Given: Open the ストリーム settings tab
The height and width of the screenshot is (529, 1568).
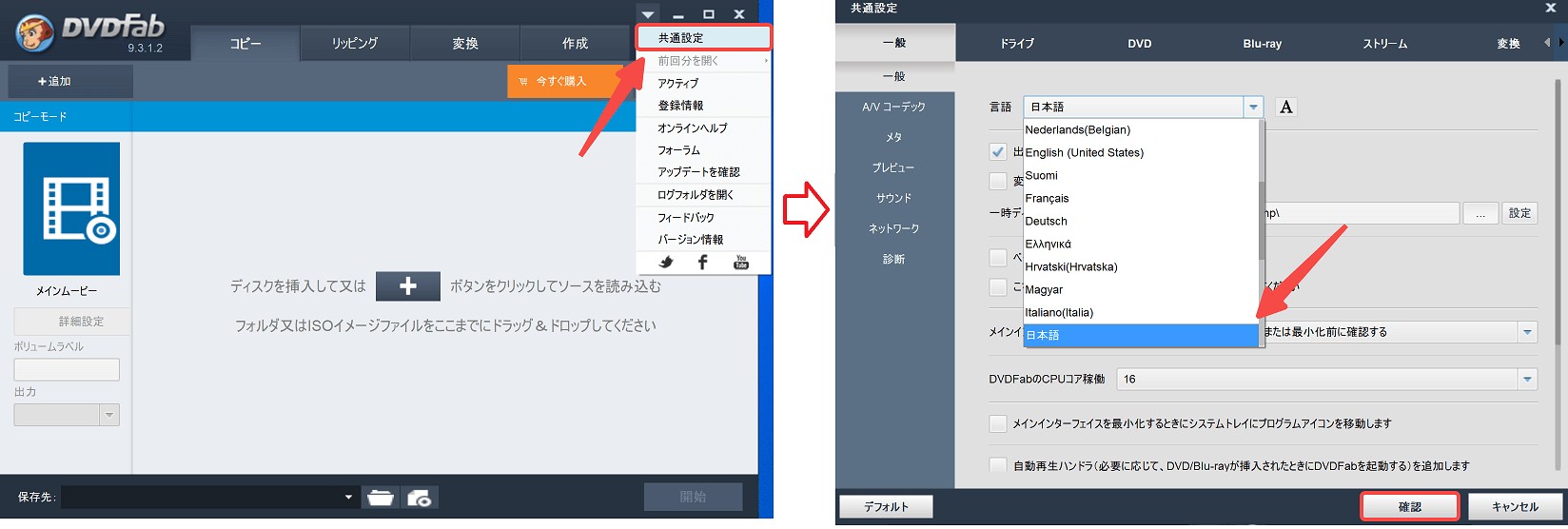Looking at the screenshot, I should pyautogui.click(x=1385, y=44).
